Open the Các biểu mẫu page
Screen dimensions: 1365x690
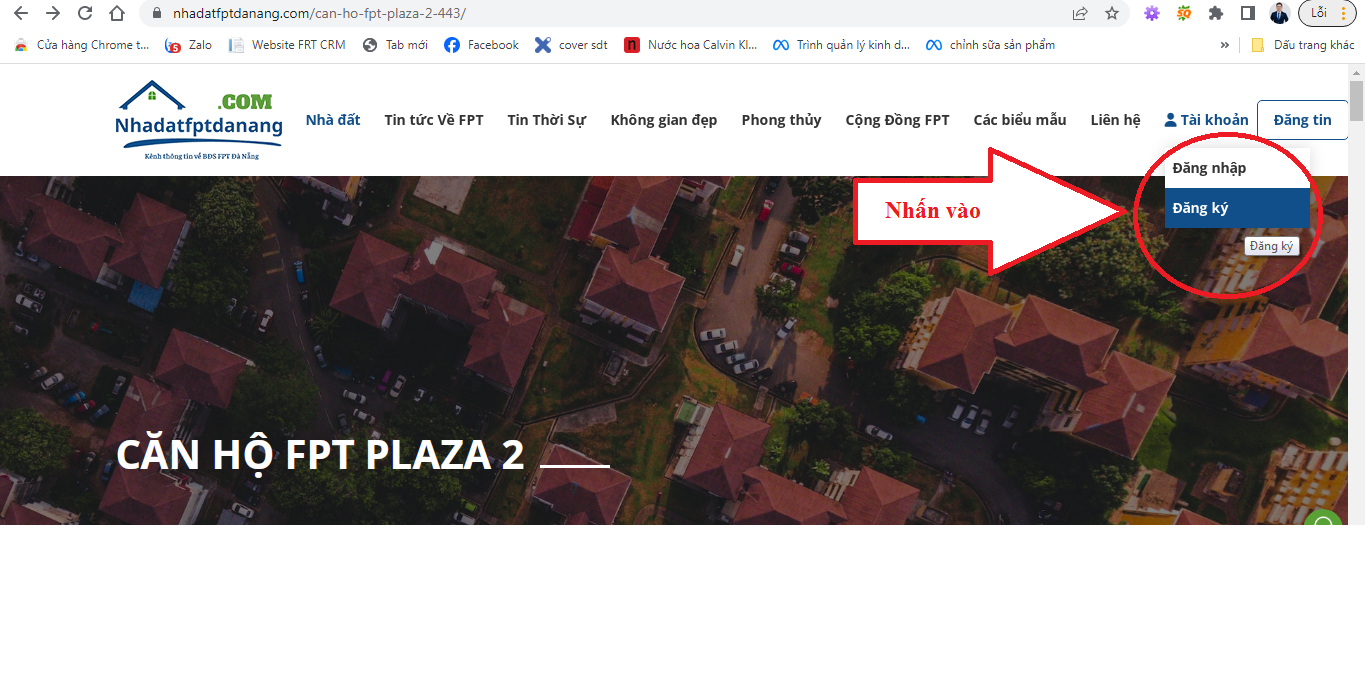coord(1020,120)
